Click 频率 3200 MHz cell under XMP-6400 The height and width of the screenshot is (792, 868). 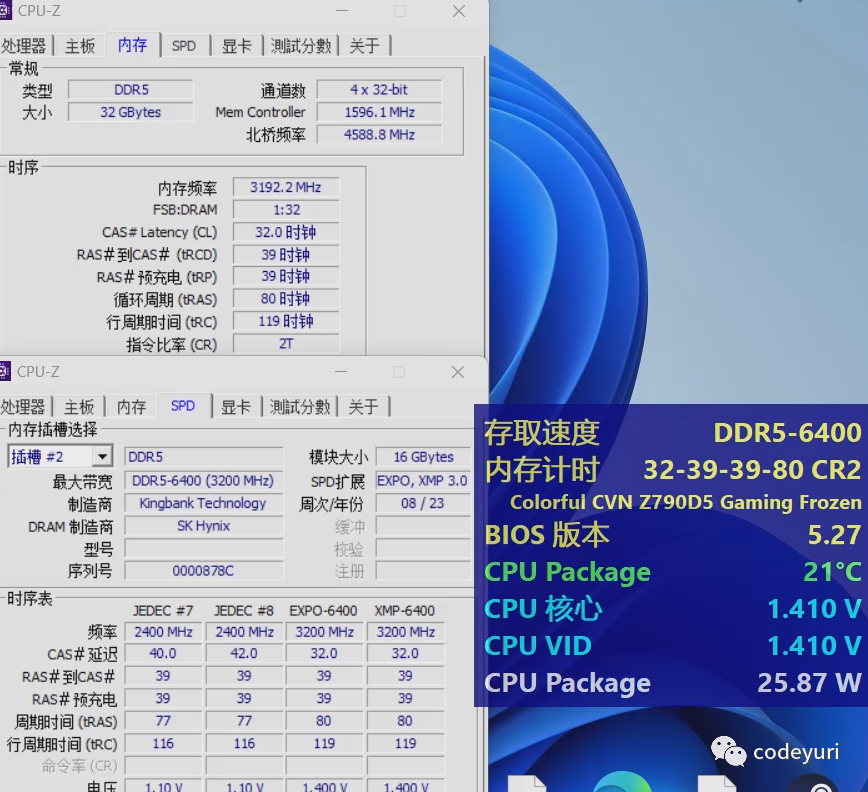coord(405,631)
